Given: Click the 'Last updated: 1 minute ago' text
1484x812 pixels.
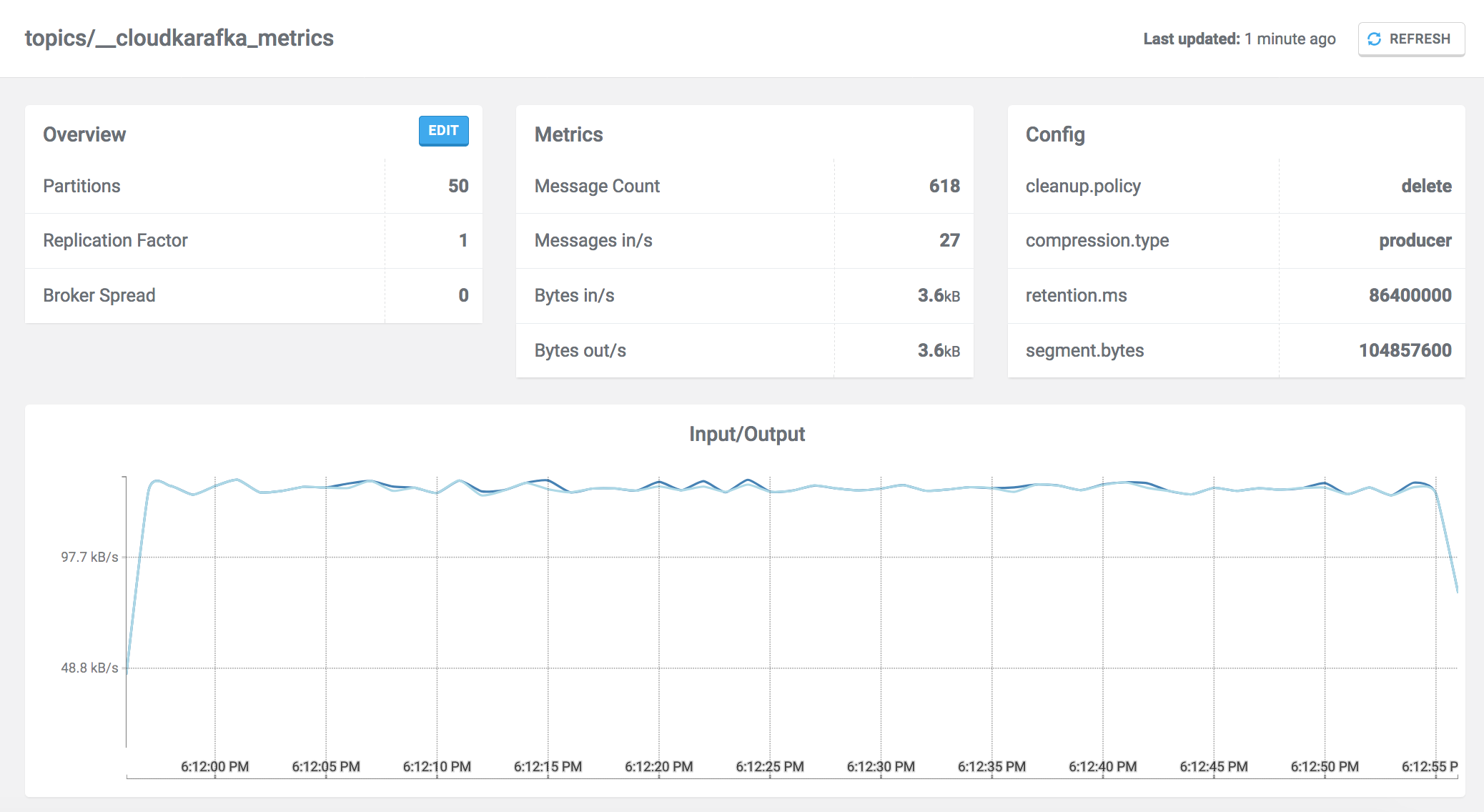Looking at the screenshot, I should pyautogui.click(x=1240, y=39).
